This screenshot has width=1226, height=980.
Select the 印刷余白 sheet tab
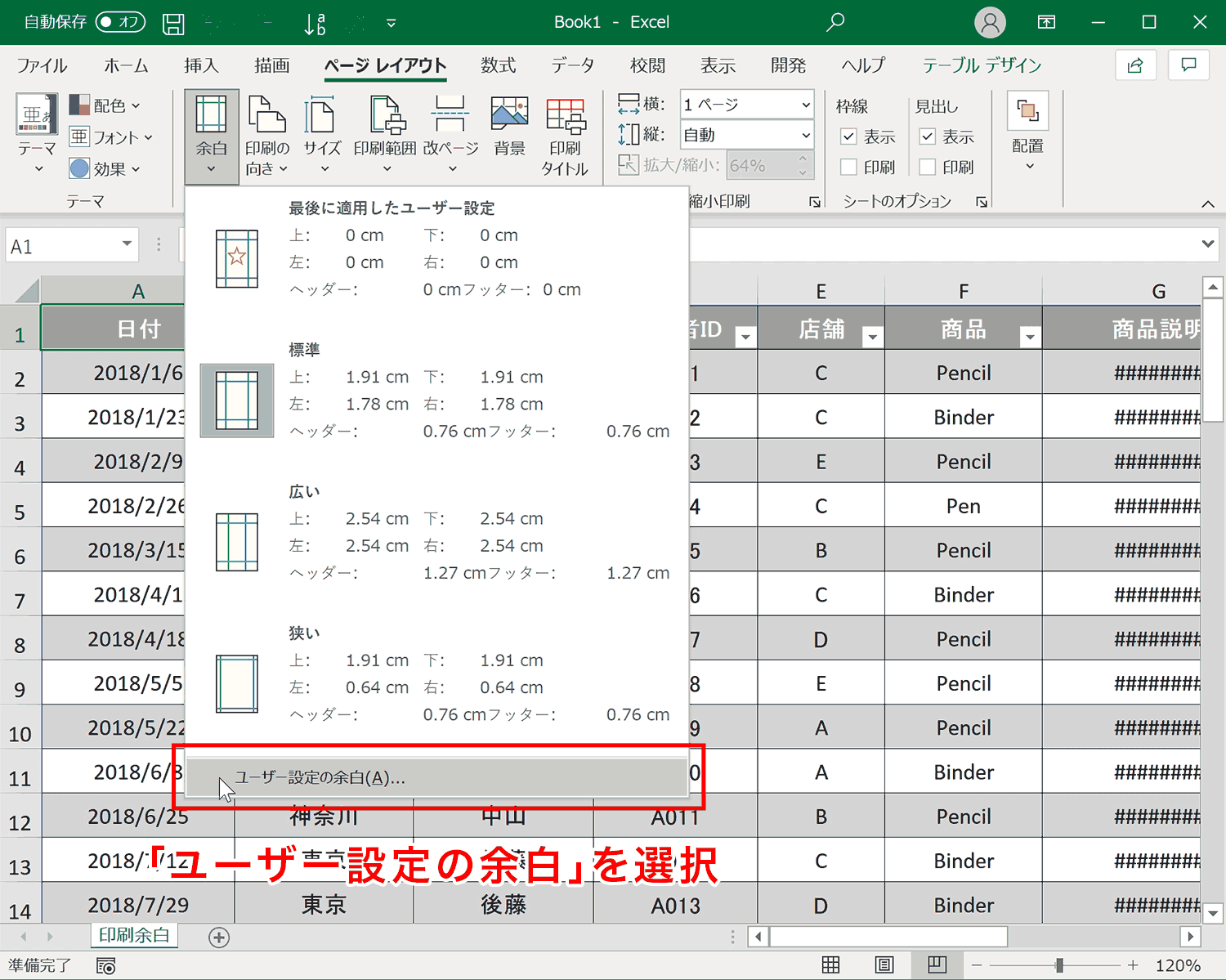(x=134, y=936)
